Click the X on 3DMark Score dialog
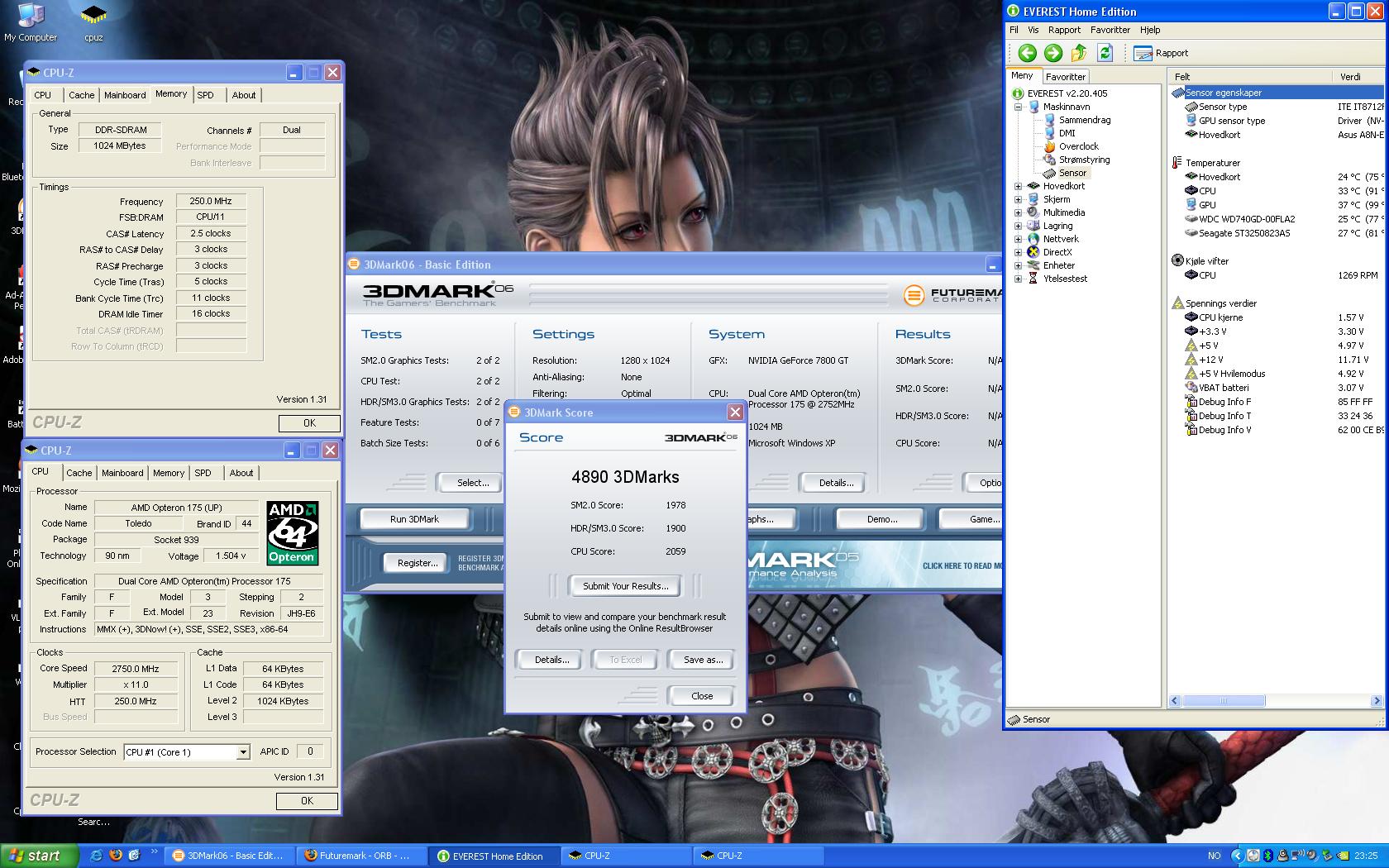 click(735, 412)
